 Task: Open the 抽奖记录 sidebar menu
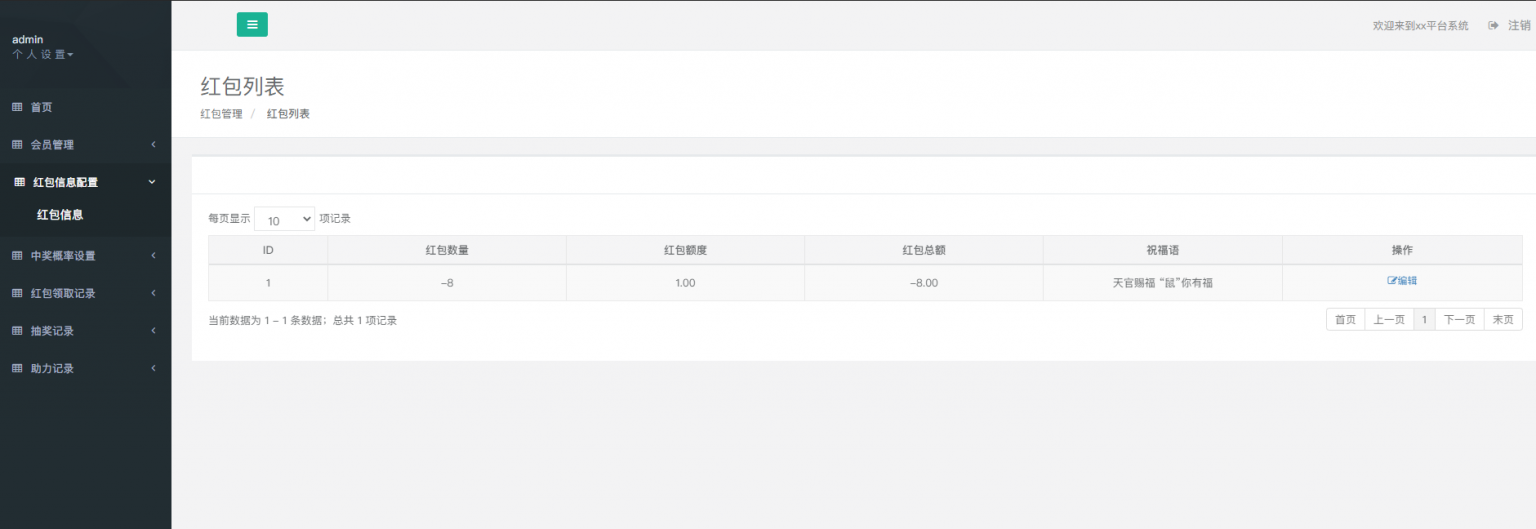pos(52,331)
